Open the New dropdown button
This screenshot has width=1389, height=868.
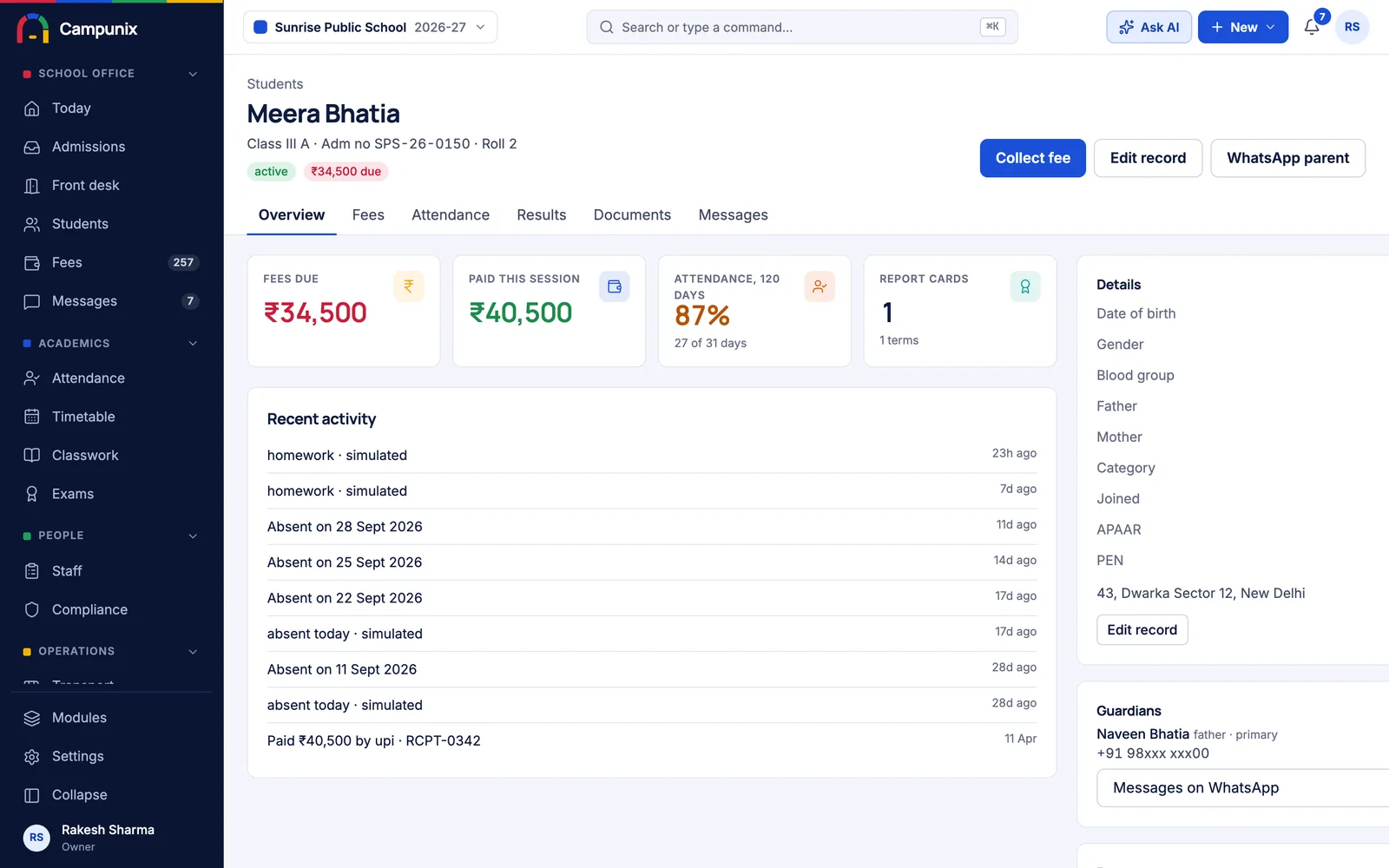coord(1243,27)
